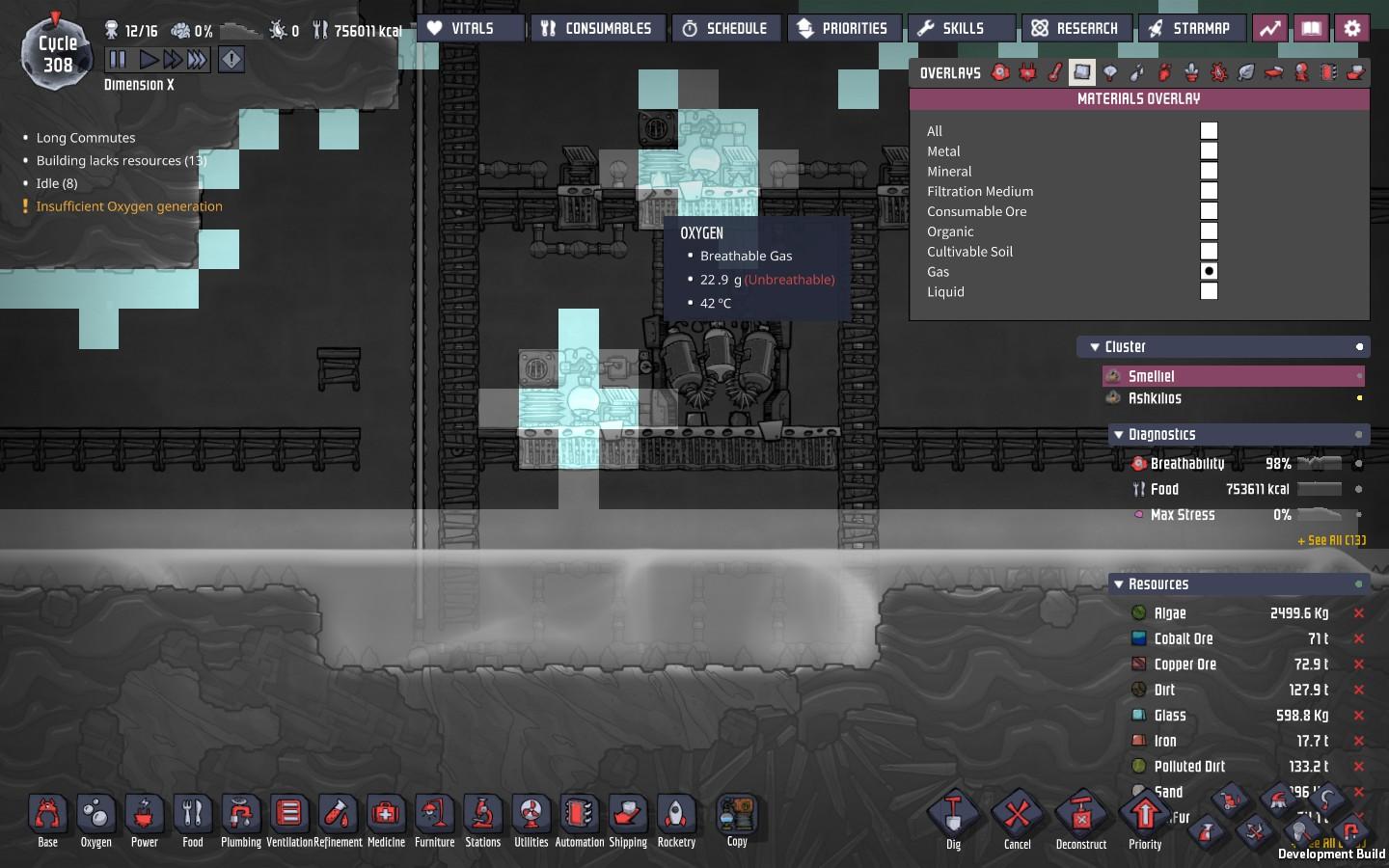Image resolution: width=1389 pixels, height=868 pixels.
Task: Click the red alert toggle icon
Action: tap(231, 60)
